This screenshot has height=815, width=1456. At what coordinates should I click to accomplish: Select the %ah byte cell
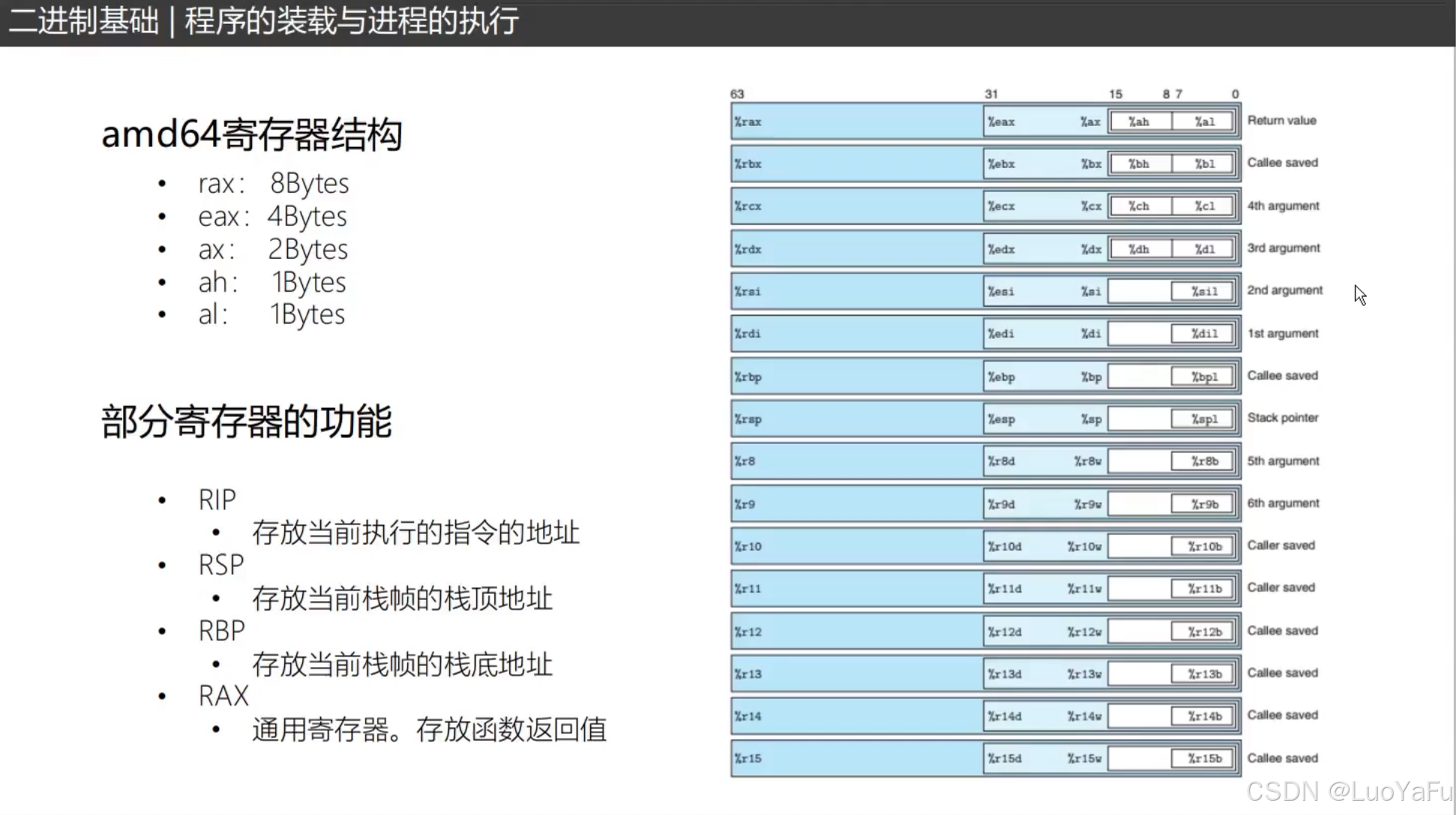click(1138, 121)
